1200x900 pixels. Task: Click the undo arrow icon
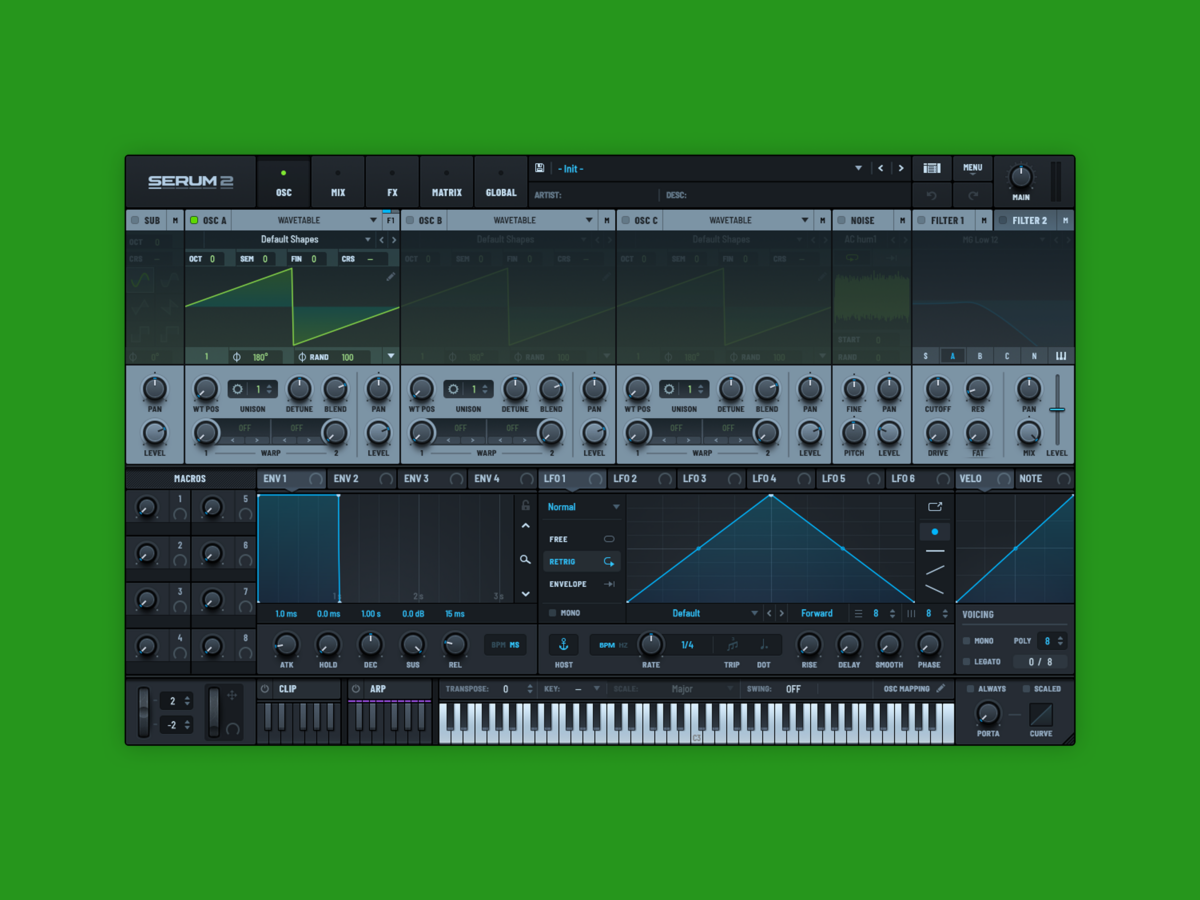point(932,195)
